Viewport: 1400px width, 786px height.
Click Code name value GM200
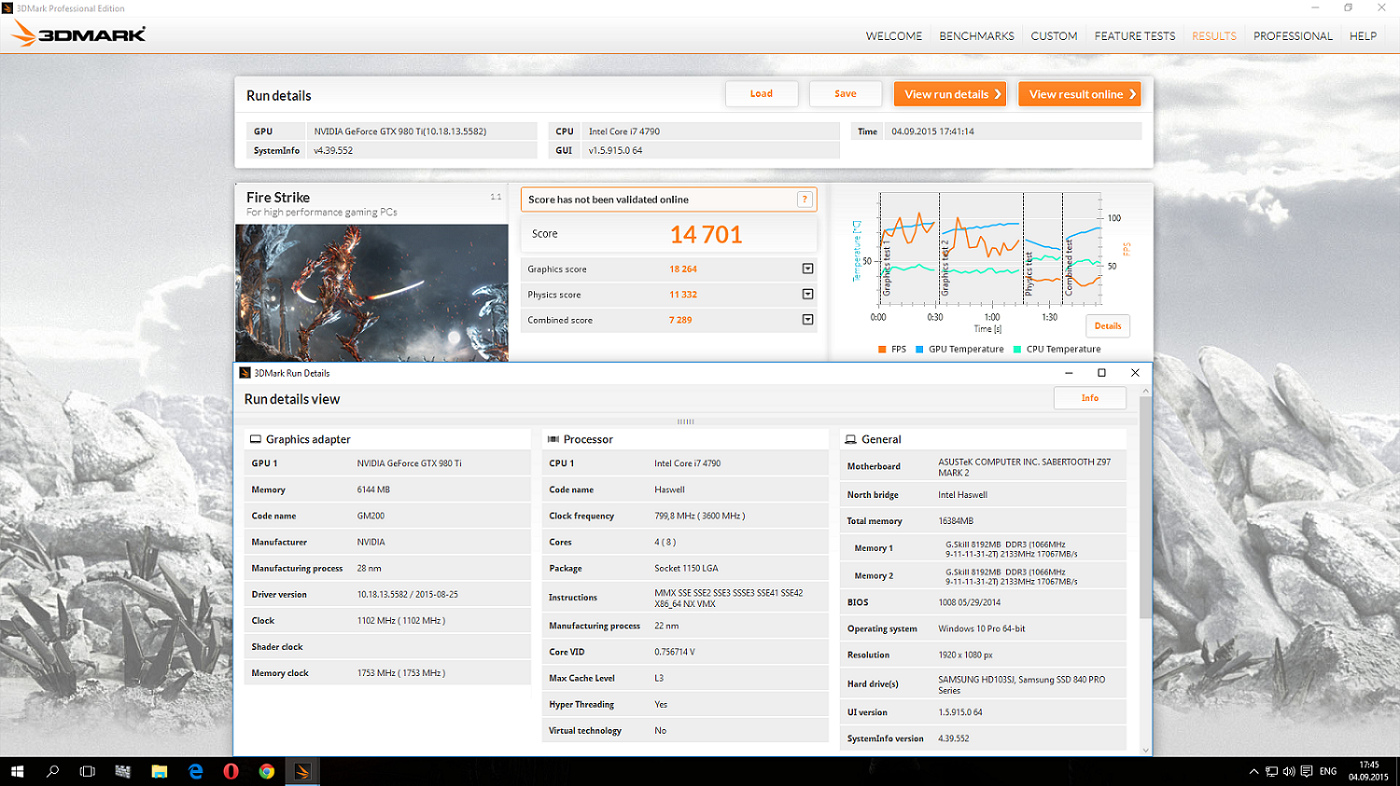[371, 516]
